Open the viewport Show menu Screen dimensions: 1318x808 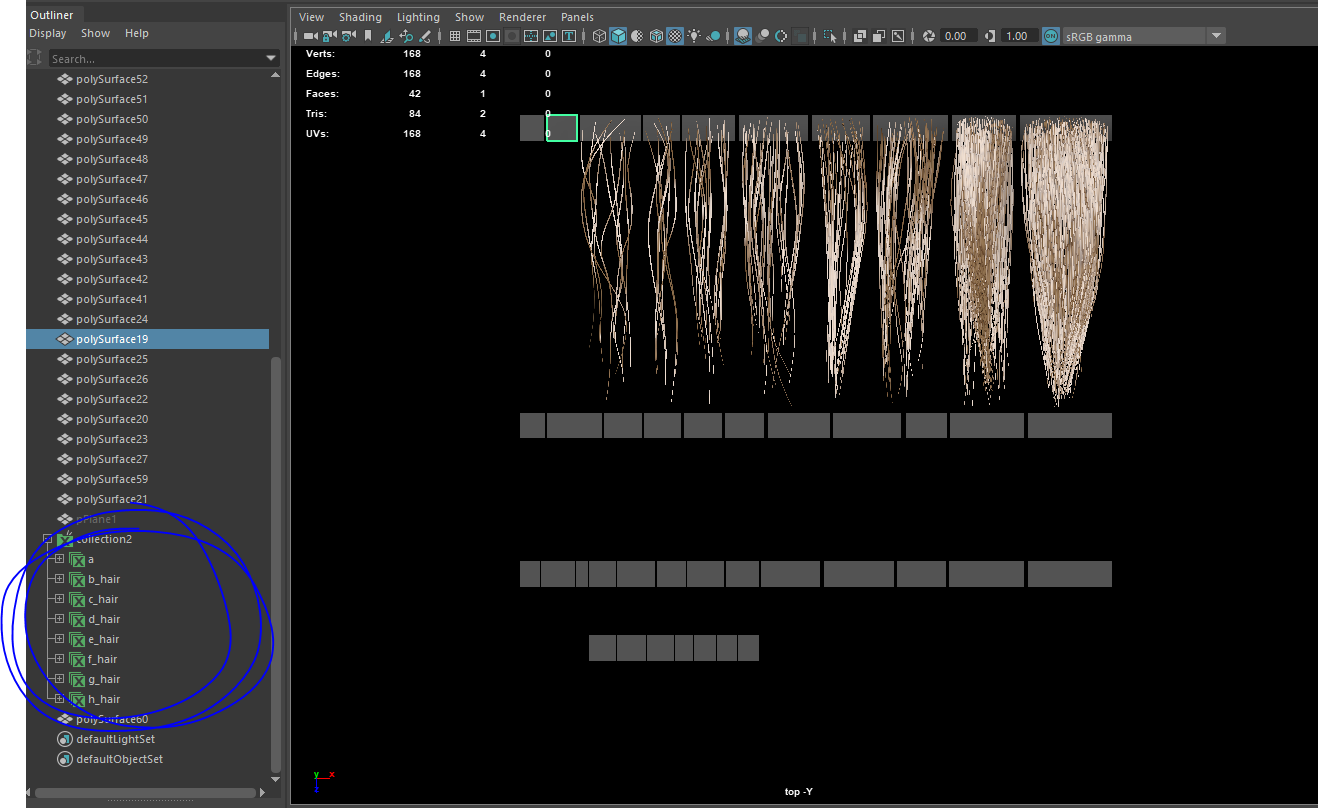click(x=469, y=17)
